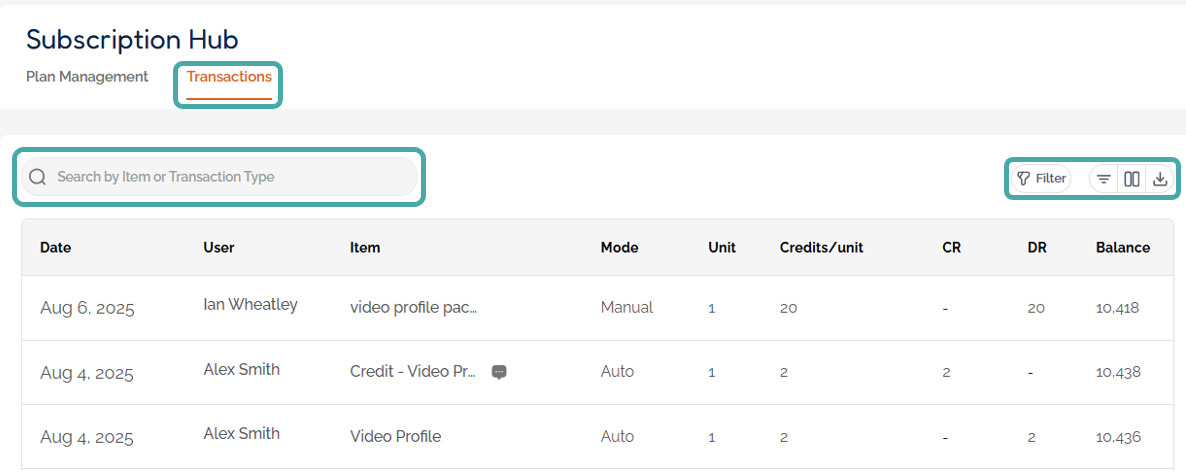Click the Date column header

[x=56, y=248]
